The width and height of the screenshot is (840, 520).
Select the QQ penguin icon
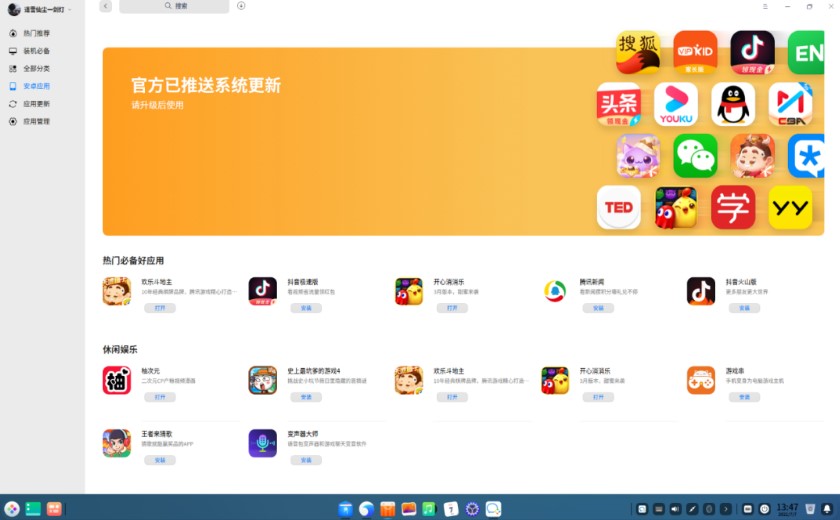click(x=733, y=104)
